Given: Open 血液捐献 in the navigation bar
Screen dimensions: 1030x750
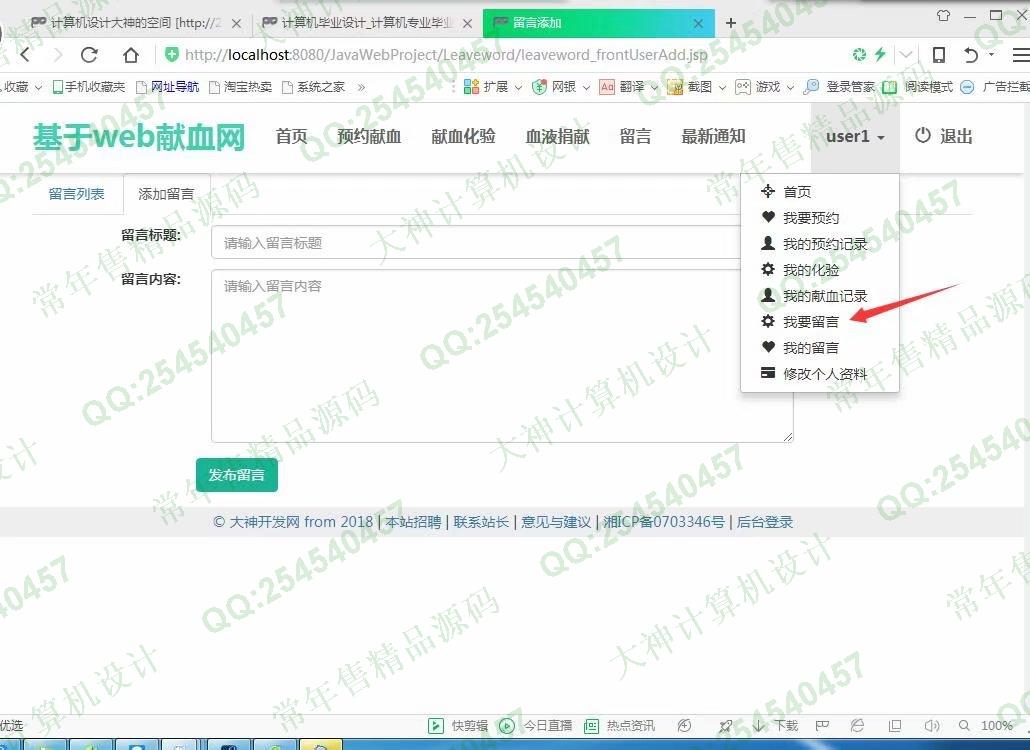Looking at the screenshot, I should [558, 136].
